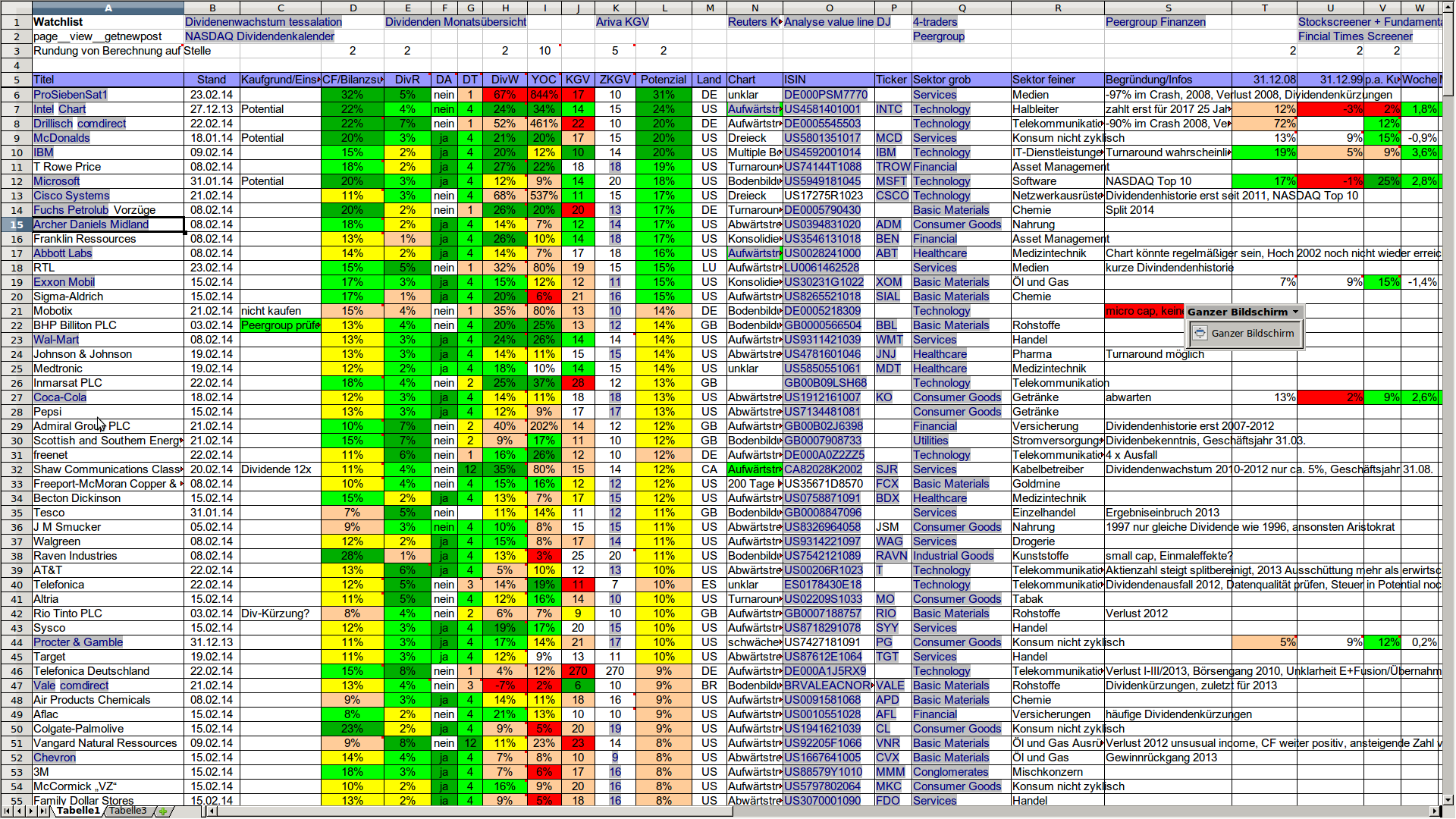This screenshot has height=819, width=1456.
Task: Select the Tabelle1 sheet tab
Action: coord(78,811)
